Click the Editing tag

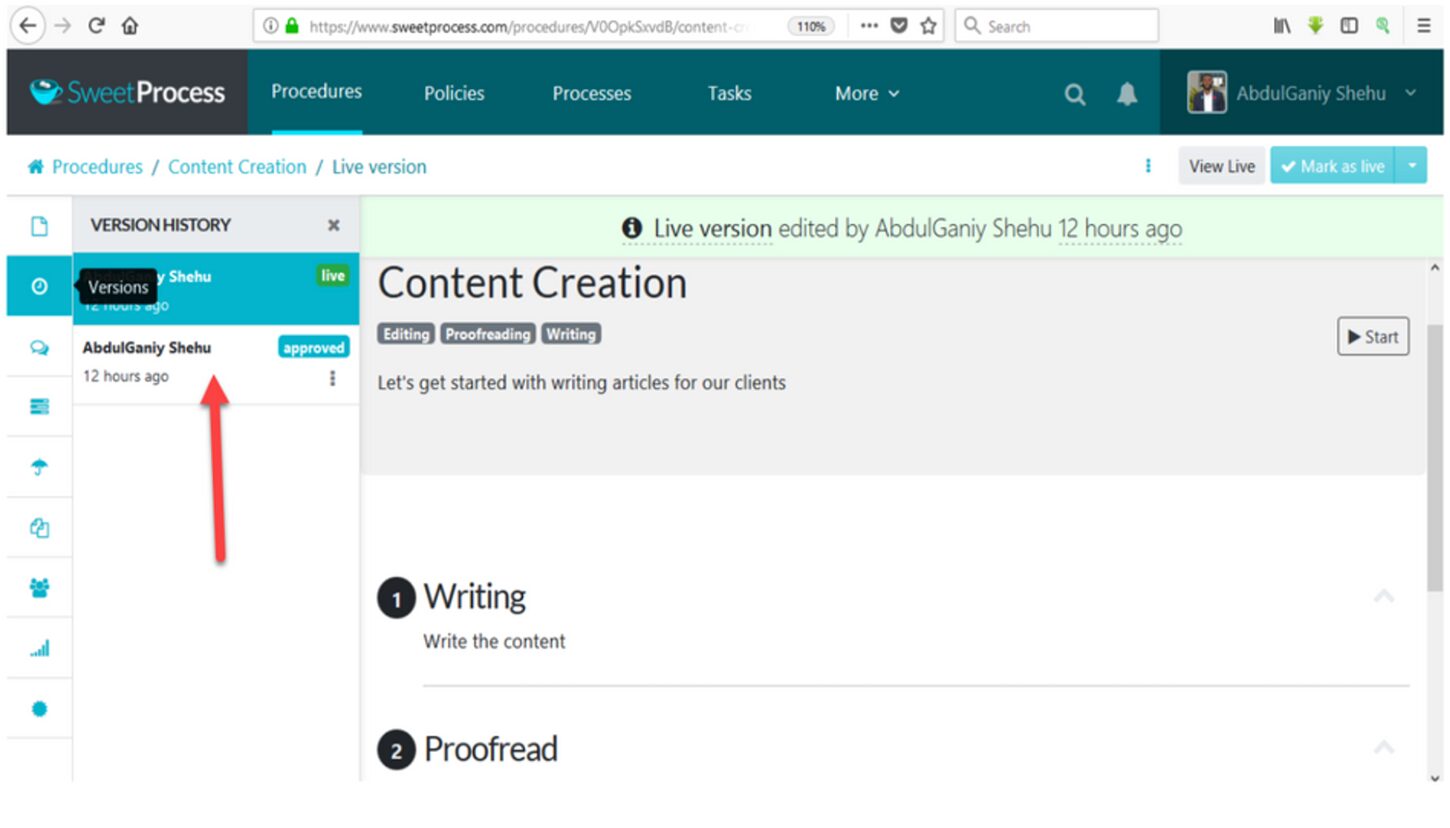click(x=405, y=334)
